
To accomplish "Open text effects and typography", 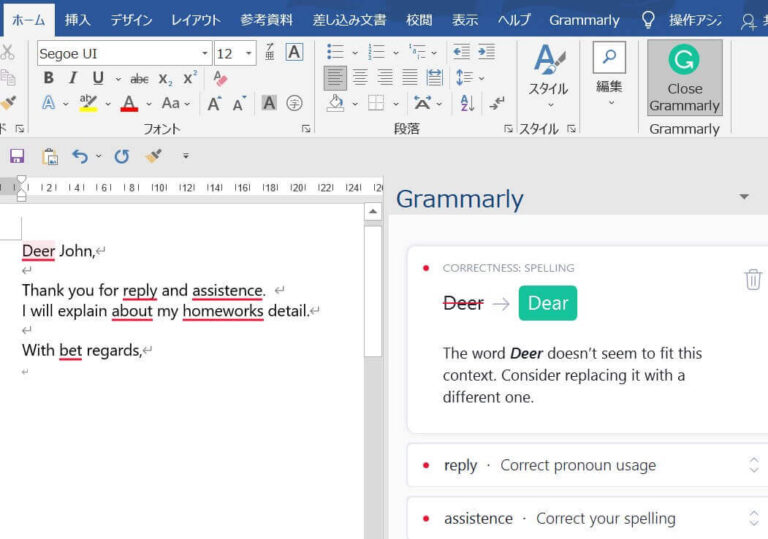I will tap(48, 103).
